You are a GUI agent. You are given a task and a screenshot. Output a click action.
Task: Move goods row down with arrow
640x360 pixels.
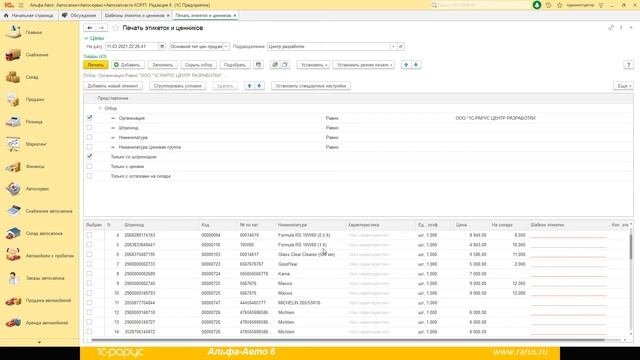[x=416, y=65]
